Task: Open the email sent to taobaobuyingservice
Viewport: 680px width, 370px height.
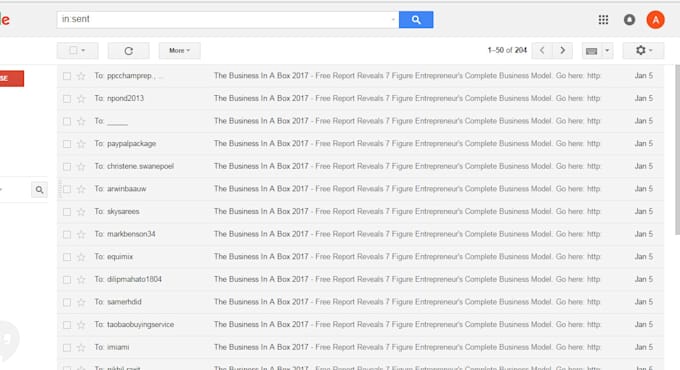Action: pyautogui.click(x=360, y=324)
